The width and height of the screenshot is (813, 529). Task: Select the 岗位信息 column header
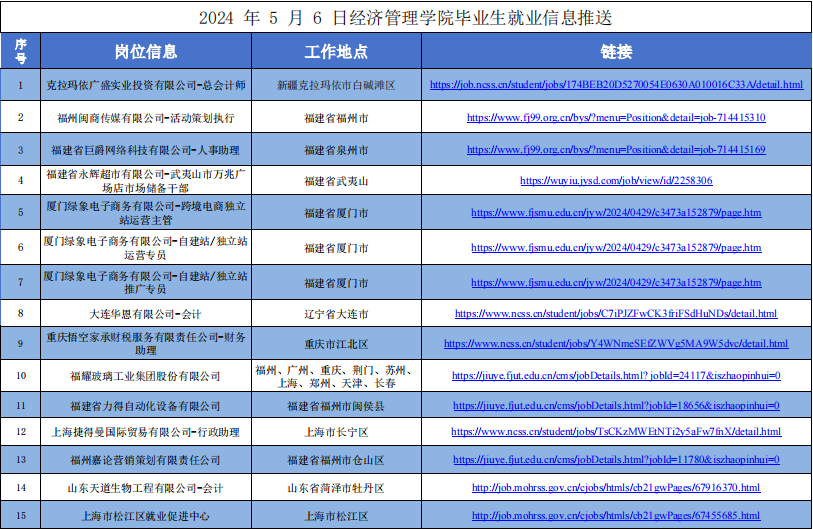point(146,52)
